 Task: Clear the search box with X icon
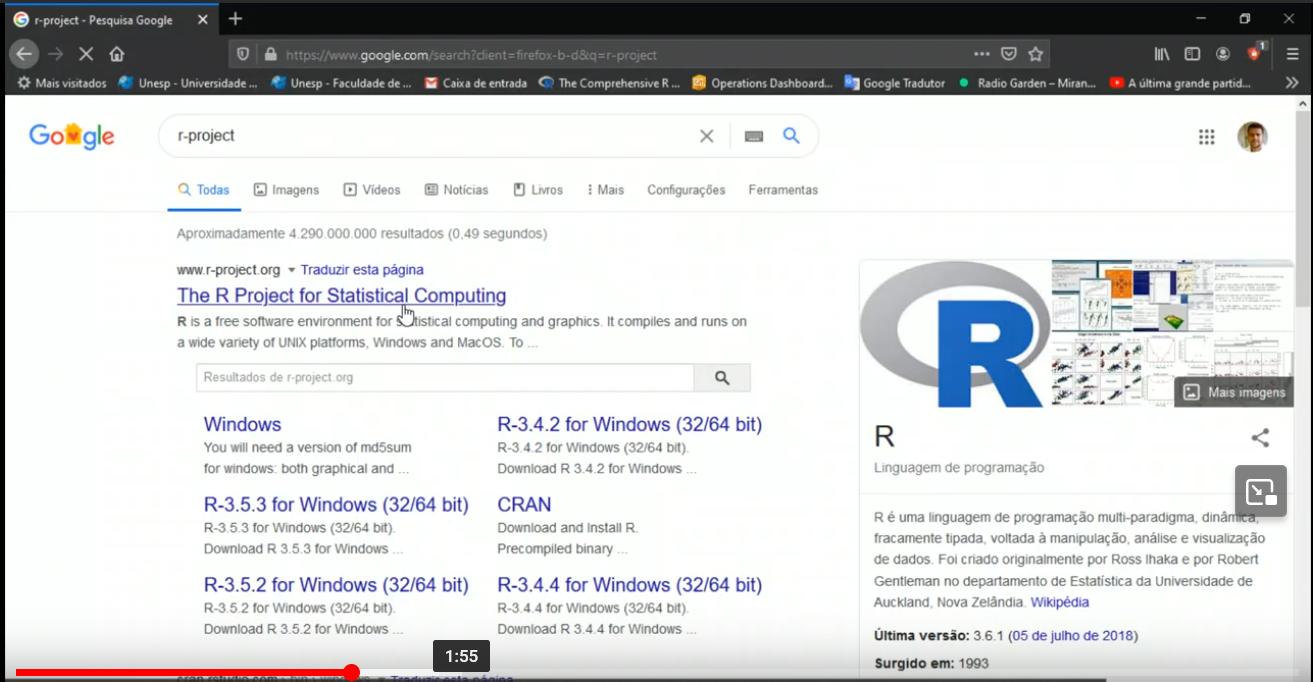click(x=706, y=136)
